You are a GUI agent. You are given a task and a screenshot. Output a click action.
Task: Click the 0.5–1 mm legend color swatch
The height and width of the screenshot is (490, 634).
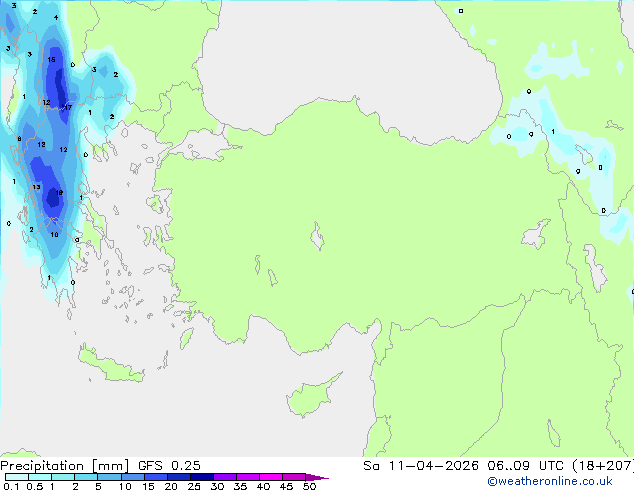tap(40, 477)
